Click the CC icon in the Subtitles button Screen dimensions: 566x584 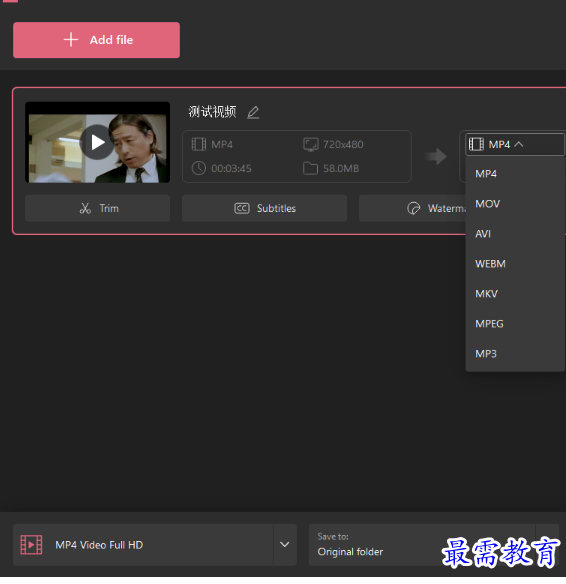[242, 208]
